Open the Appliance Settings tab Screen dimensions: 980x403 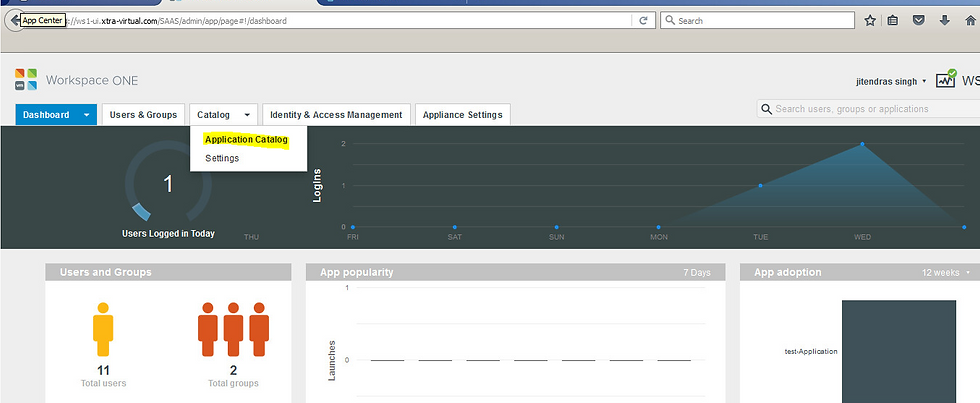462,115
